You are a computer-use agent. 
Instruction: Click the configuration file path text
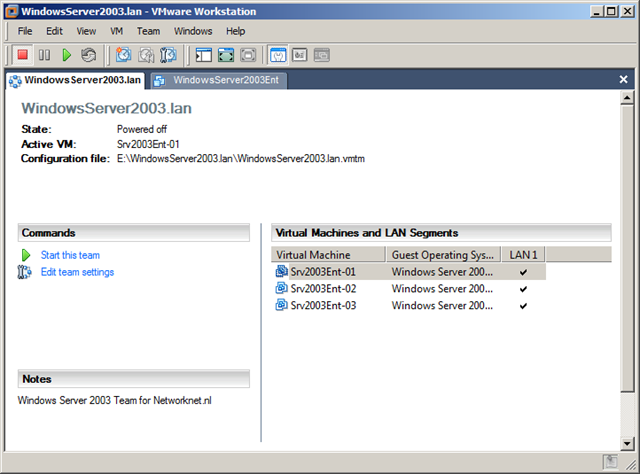[x=241, y=158]
